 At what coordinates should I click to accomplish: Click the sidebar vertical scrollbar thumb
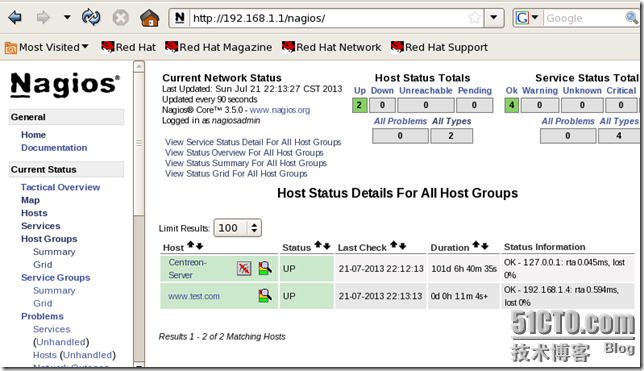point(139,144)
